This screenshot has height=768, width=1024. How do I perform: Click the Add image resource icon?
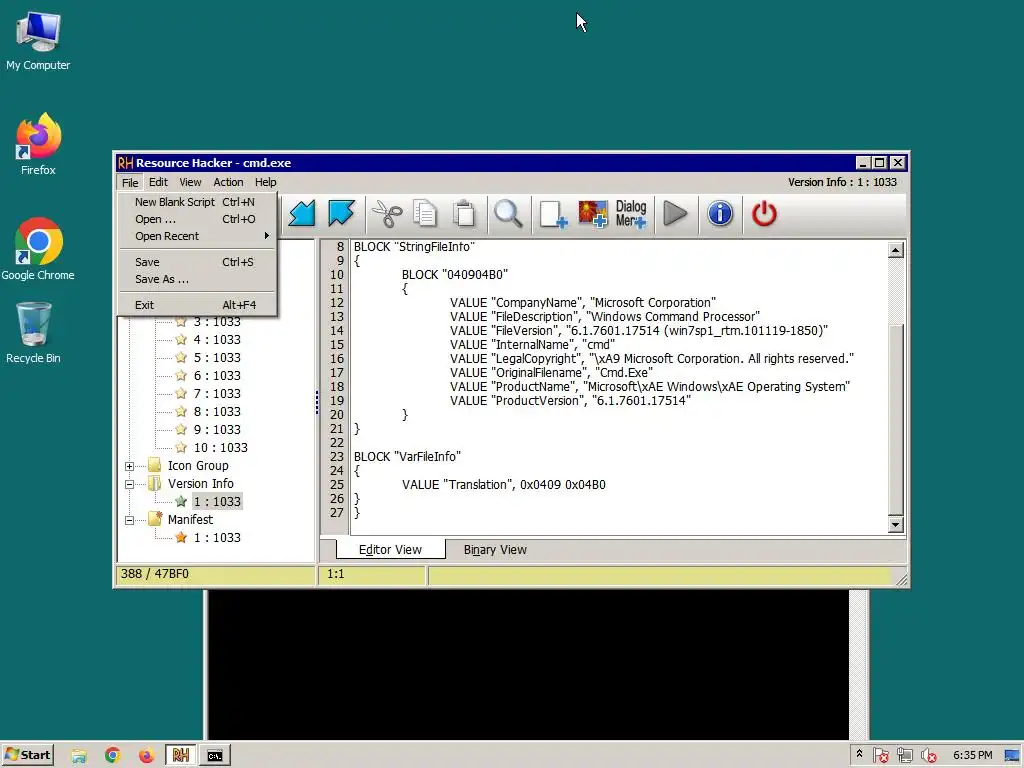tap(592, 214)
